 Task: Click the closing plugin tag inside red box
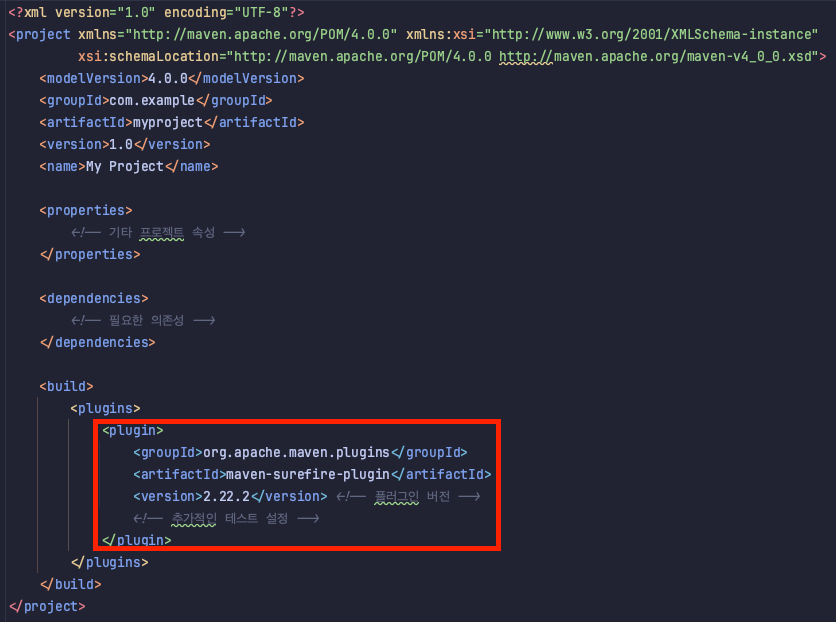pyautogui.click(x=136, y=540)
